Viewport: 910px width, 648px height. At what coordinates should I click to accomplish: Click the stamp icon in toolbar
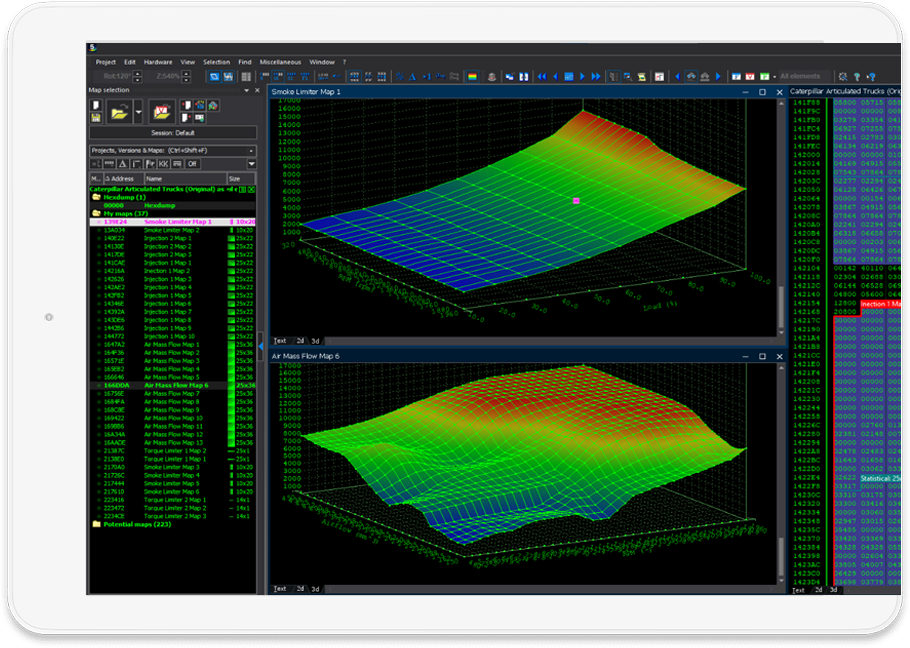pyautogui.click(x=492, y=77)
